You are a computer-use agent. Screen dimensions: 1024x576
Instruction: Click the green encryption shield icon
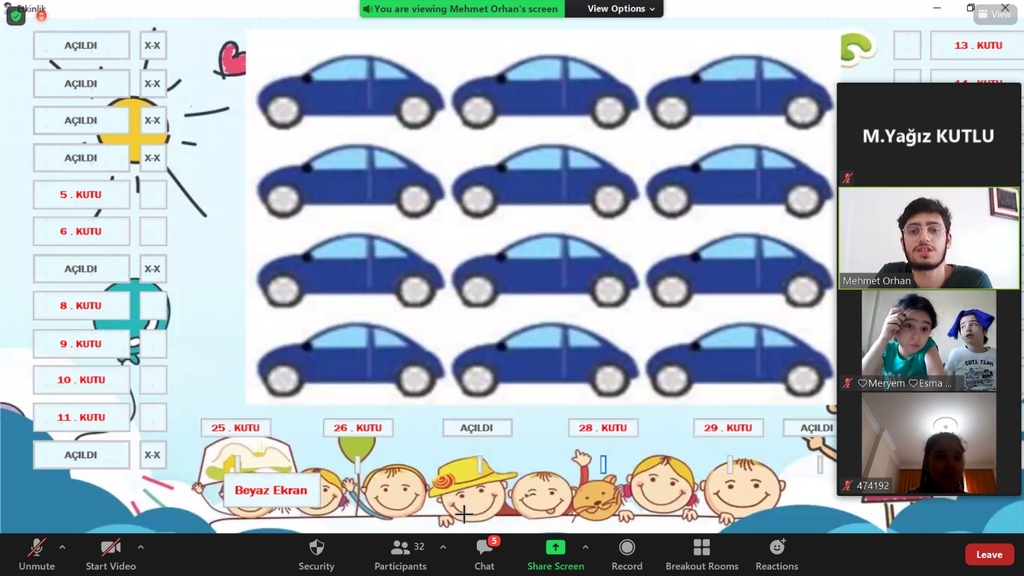click(15, 16)
